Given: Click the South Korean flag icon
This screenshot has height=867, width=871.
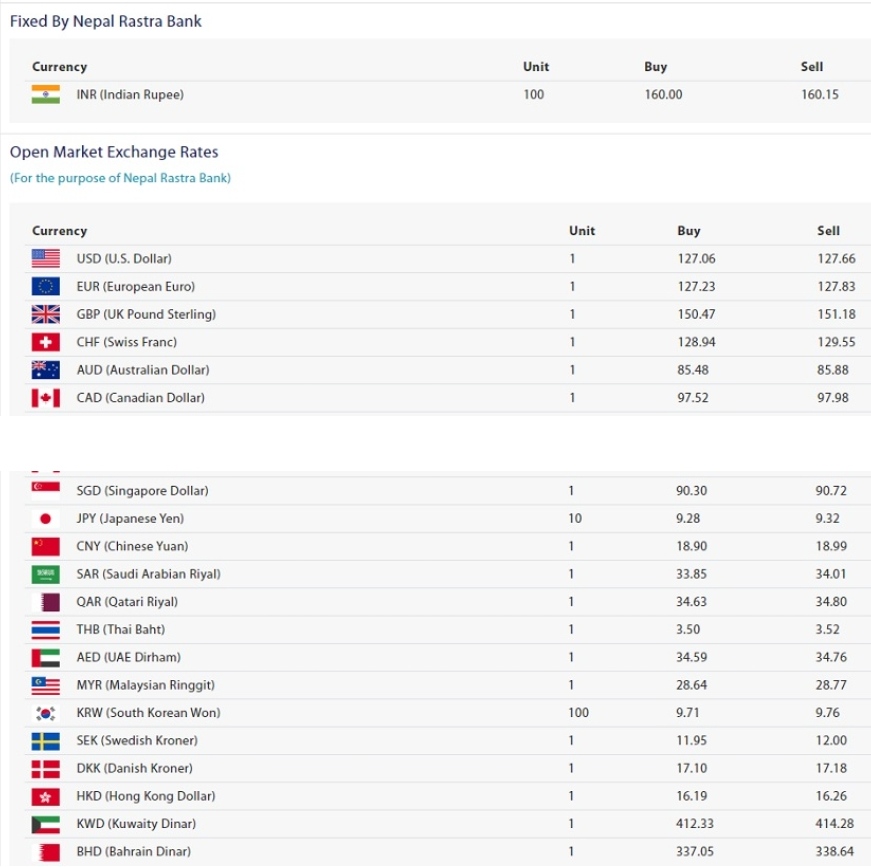Looking at the screenshot, I should click(46, 713).
